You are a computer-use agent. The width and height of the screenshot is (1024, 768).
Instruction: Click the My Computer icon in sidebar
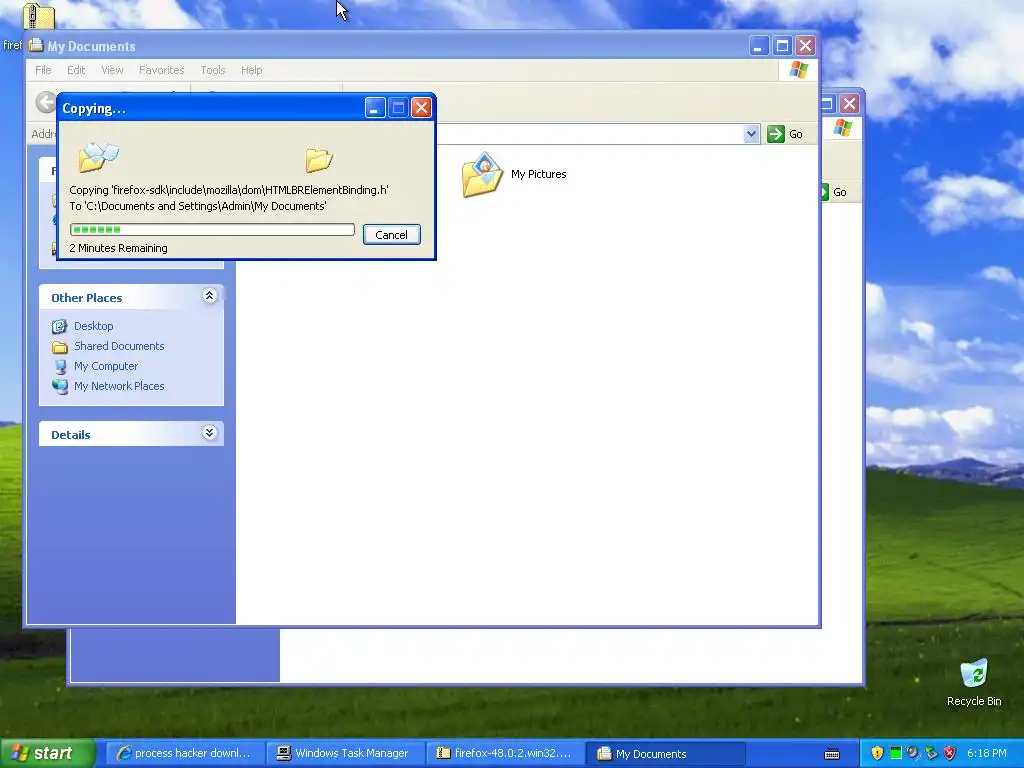pyautogui.click(x=59, y=366)
